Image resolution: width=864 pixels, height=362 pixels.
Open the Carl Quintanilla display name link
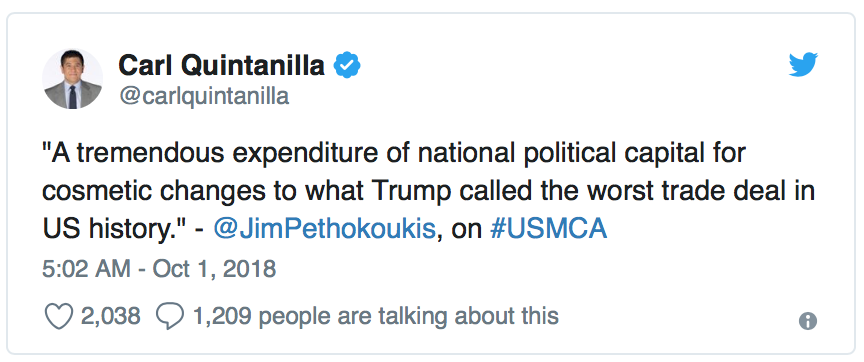point(222,65)
